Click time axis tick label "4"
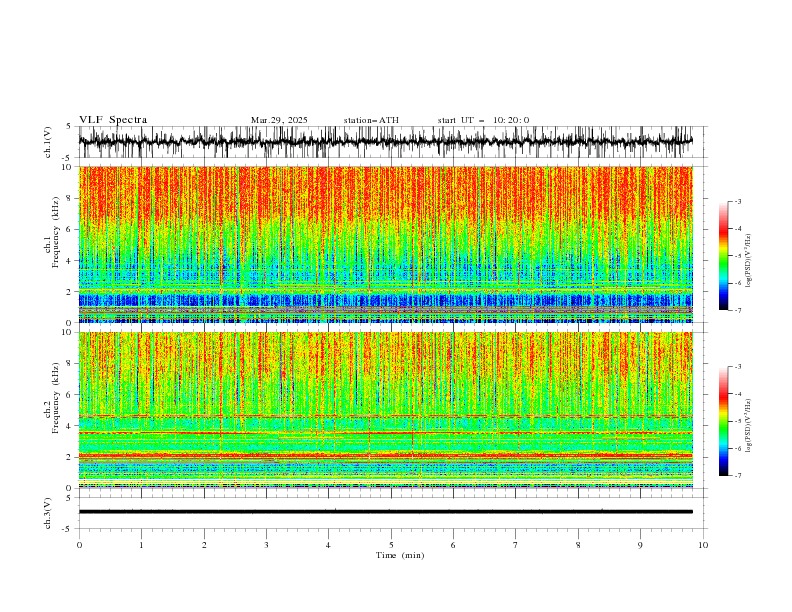Image resolution: width=792 pixels, height=612 pixels. 328,545
